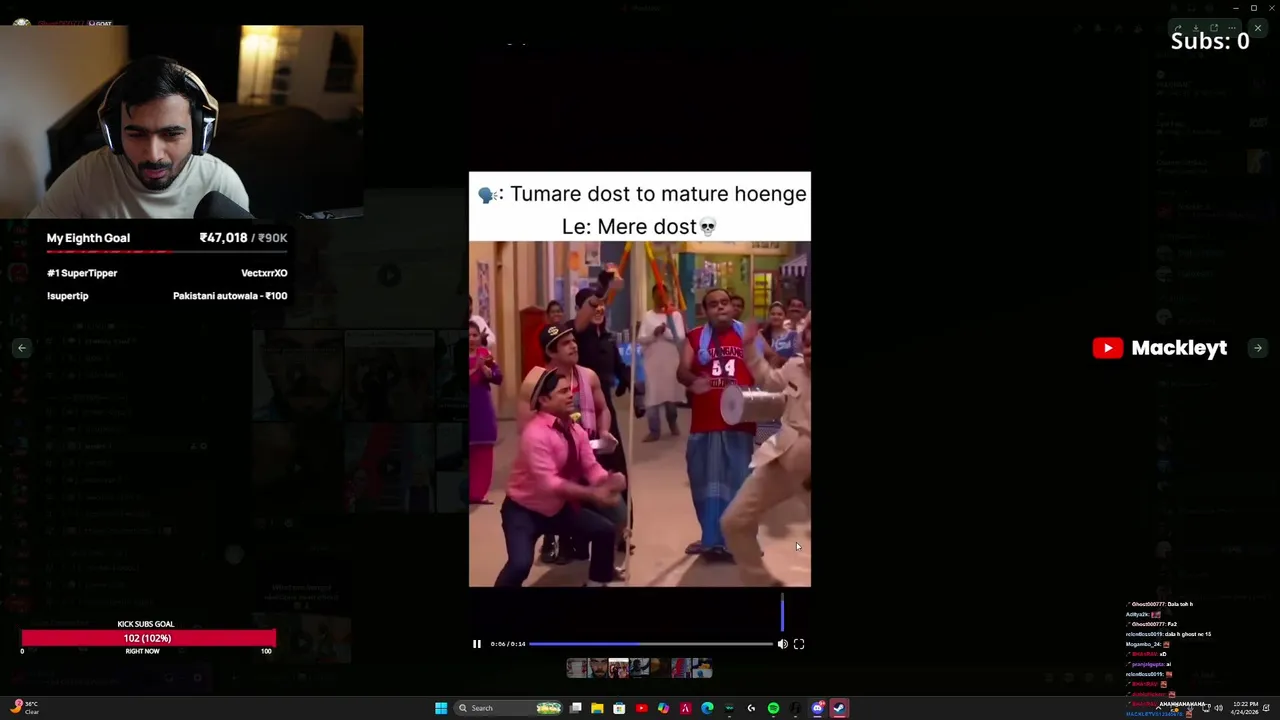
Task: Open the taskbar clock and date
Action: pyautogui.click(x=1246, y=708)
